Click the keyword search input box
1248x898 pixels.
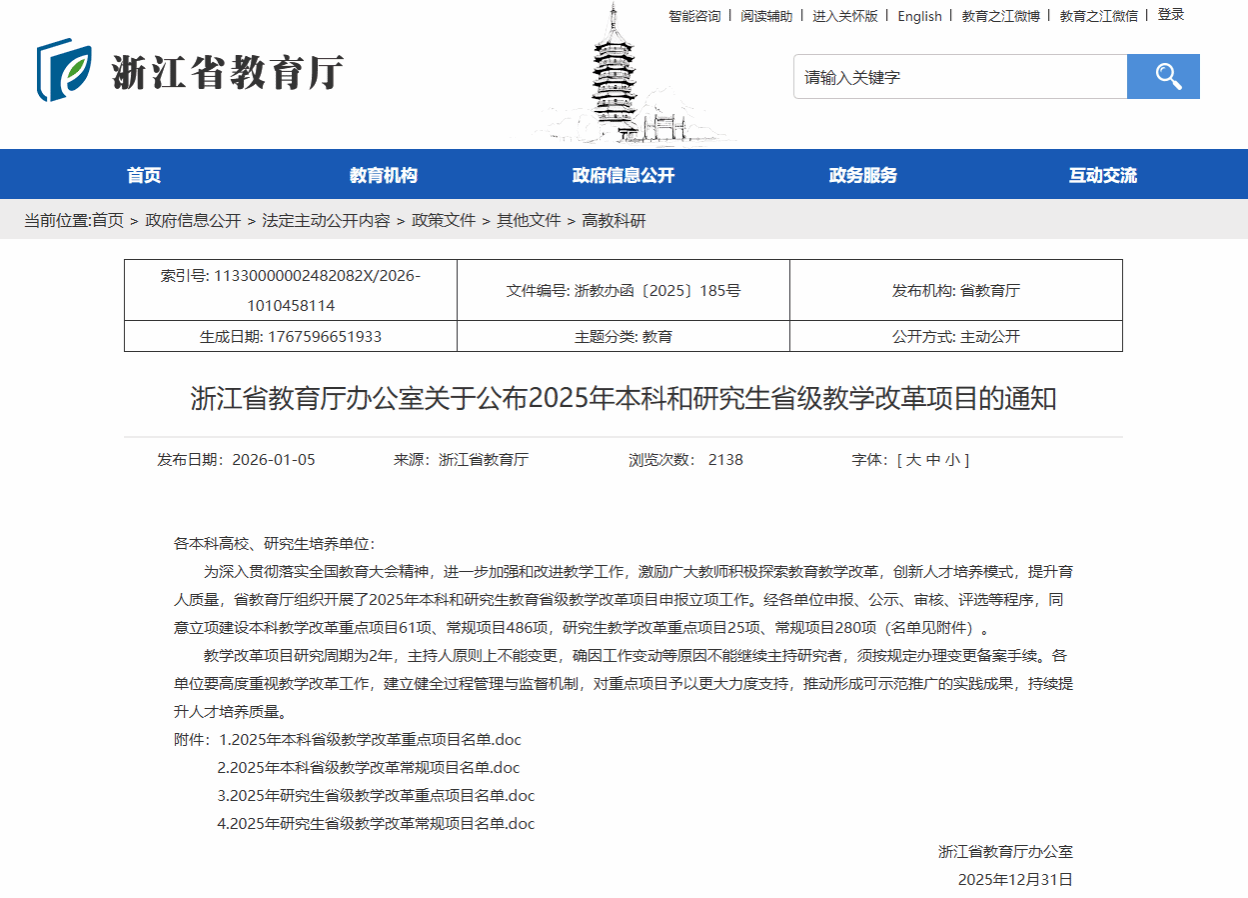pos(960,76)
